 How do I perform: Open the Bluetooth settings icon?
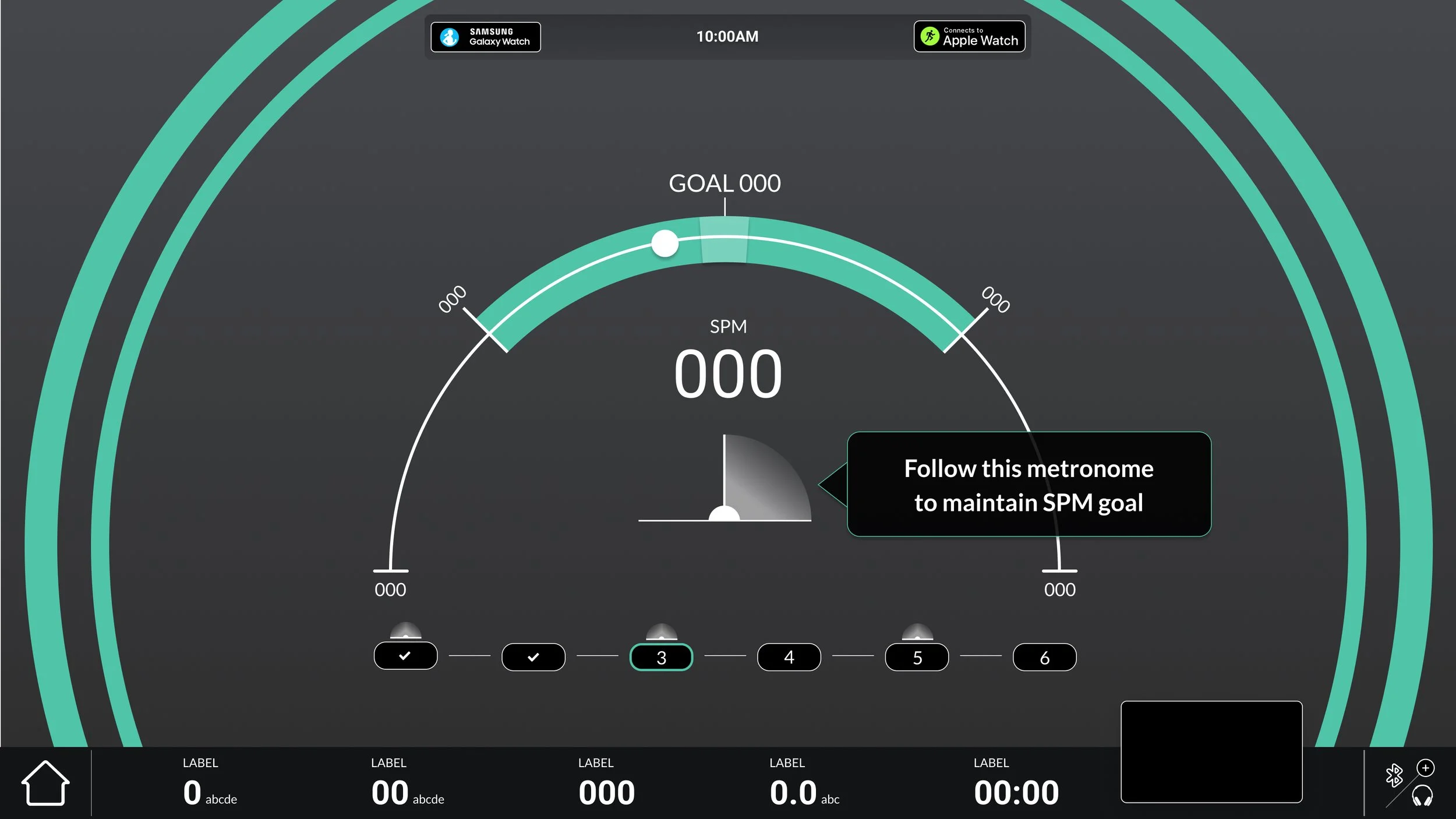click(1394, 775)
